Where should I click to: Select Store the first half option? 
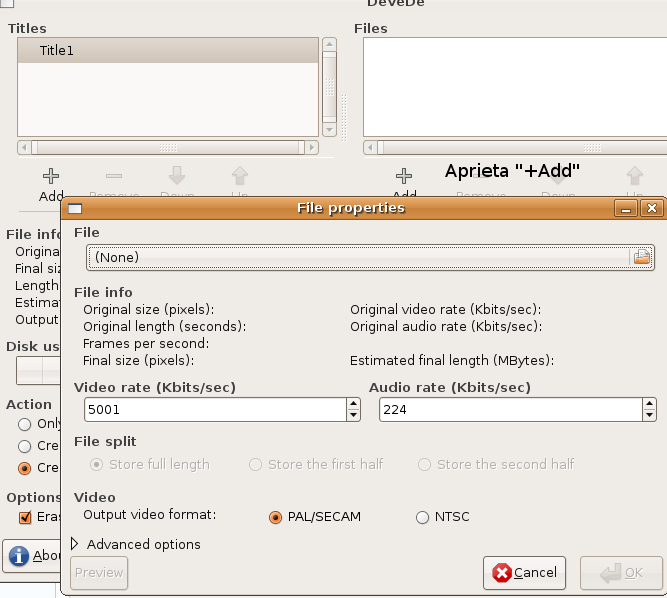point(316,464)
